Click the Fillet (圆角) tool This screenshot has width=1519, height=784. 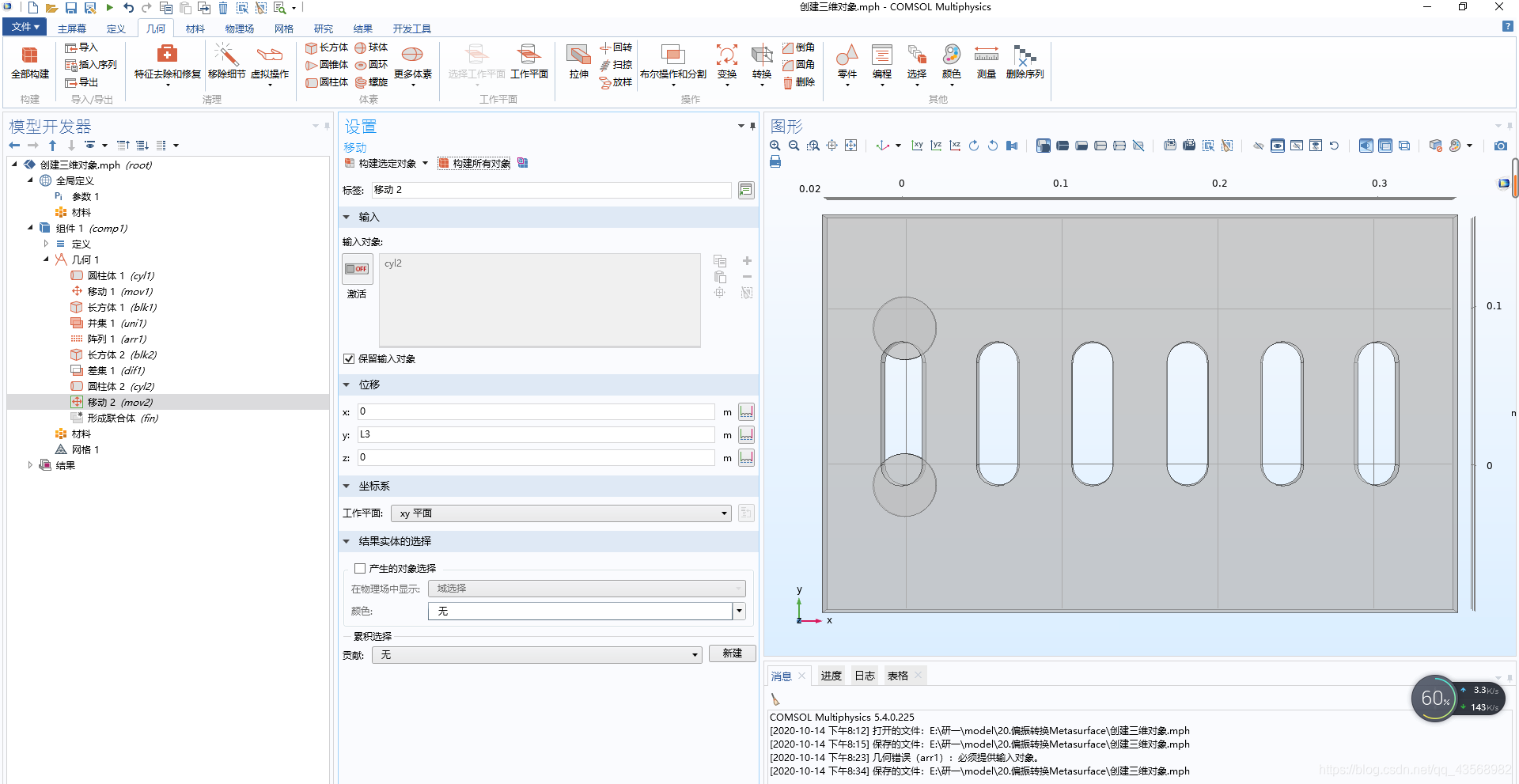[x=798, y=65]
